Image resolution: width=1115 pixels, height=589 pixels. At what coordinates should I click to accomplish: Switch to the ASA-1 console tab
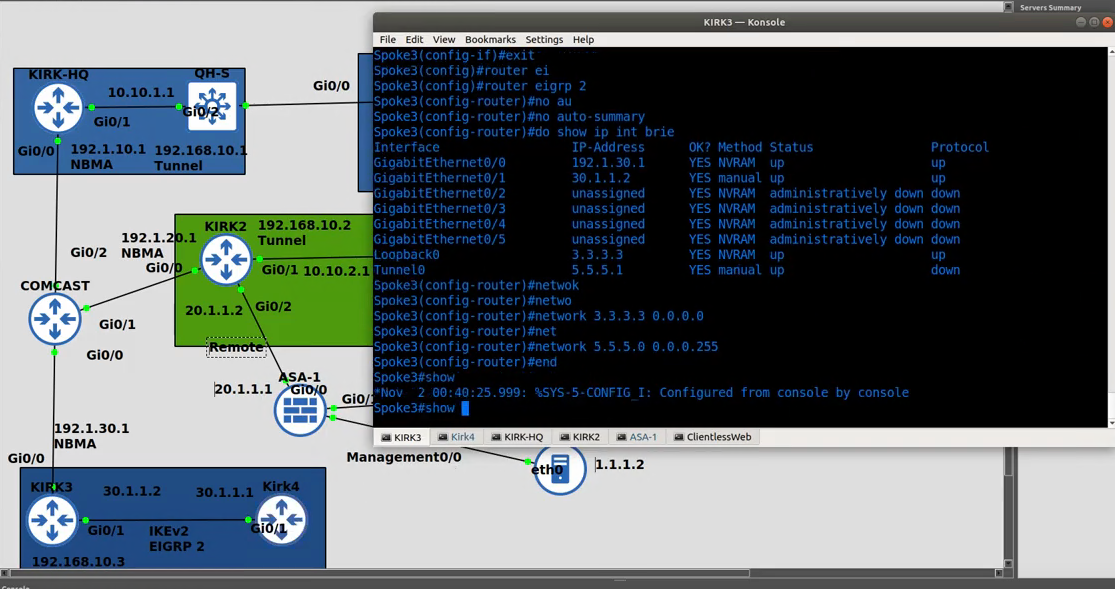[x=637, y=437]
